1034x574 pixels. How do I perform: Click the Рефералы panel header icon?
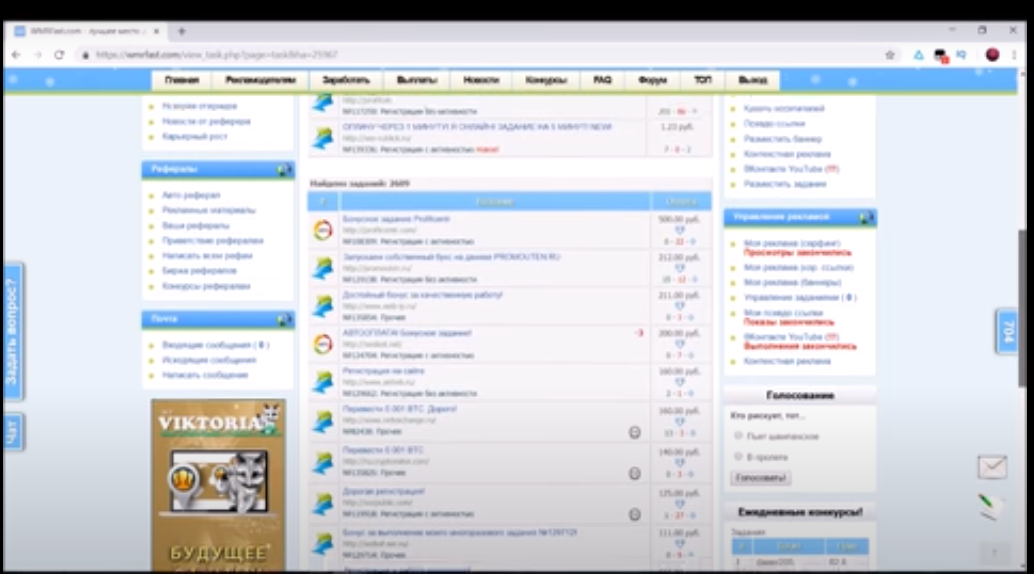(284, 170)
